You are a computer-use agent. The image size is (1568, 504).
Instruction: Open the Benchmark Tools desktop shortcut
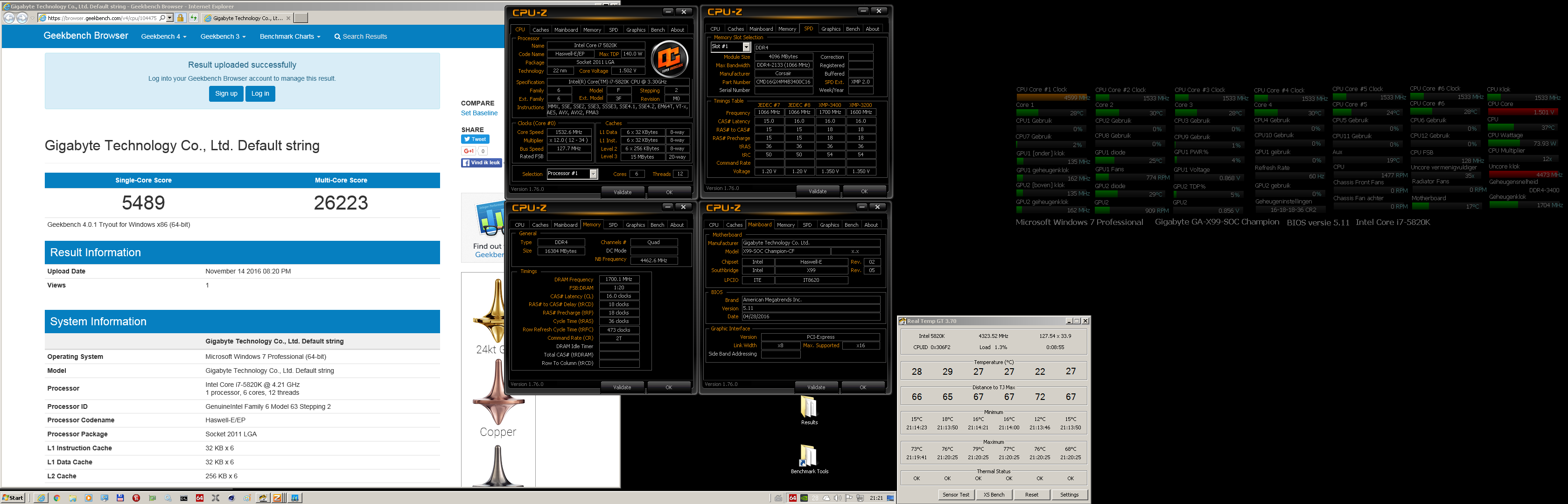tap(809, 459)
